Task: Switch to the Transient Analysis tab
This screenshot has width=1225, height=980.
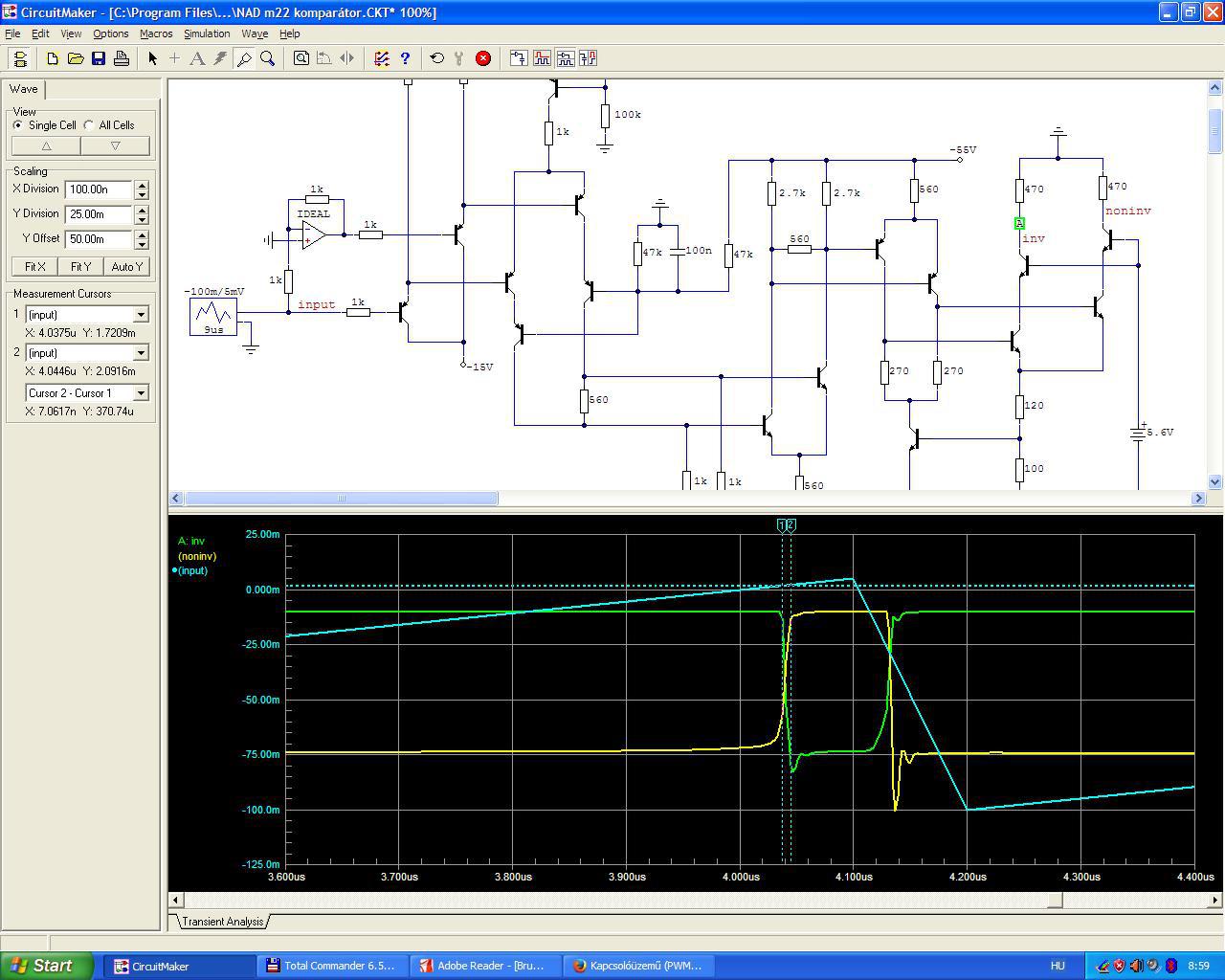Action: click(222, 922)
